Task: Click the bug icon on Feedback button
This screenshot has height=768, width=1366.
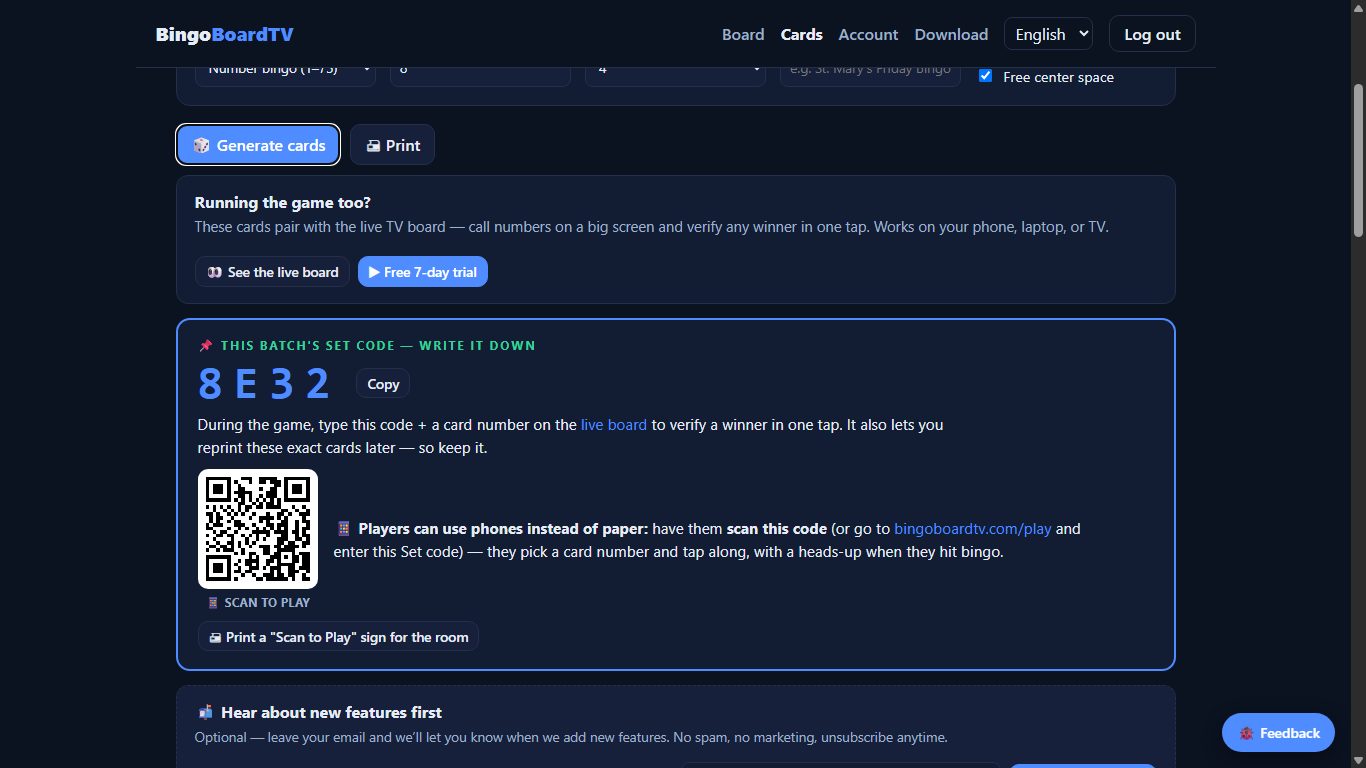Action: coord(1246,733)
